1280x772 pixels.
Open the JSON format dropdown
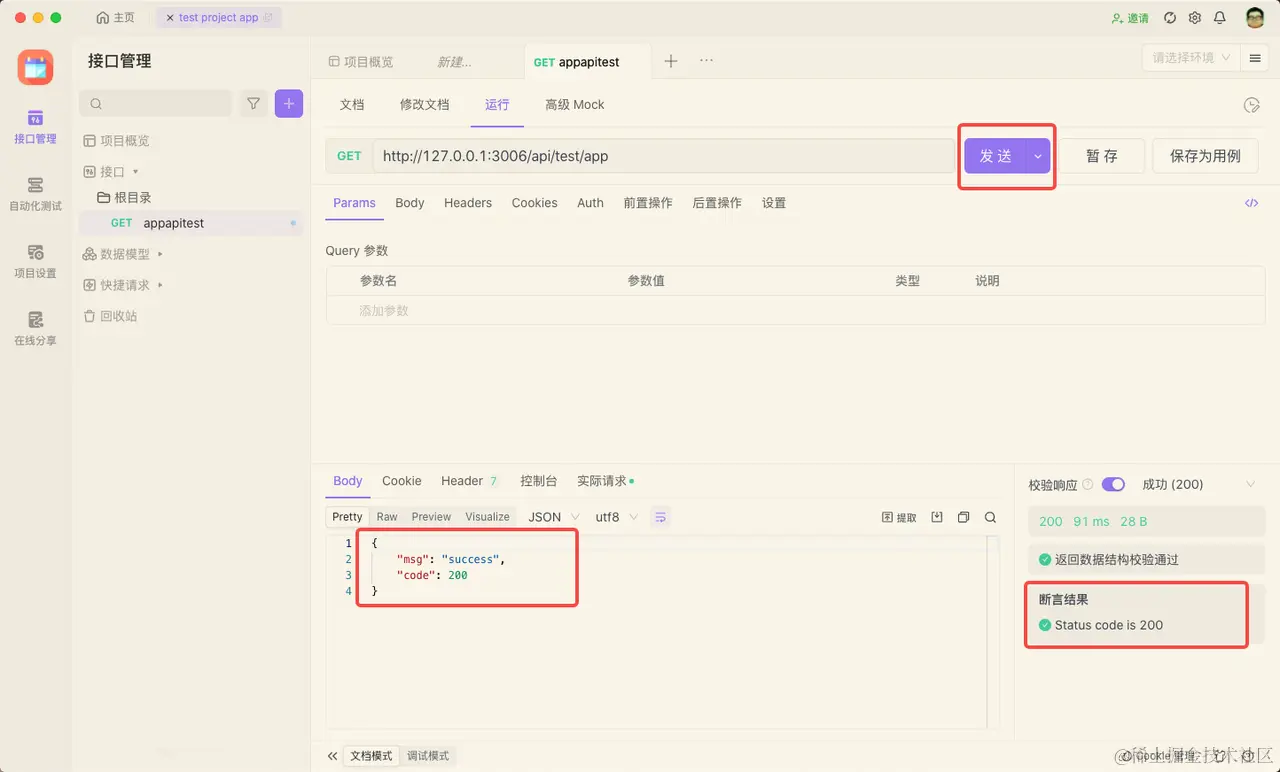pos(553,517)
